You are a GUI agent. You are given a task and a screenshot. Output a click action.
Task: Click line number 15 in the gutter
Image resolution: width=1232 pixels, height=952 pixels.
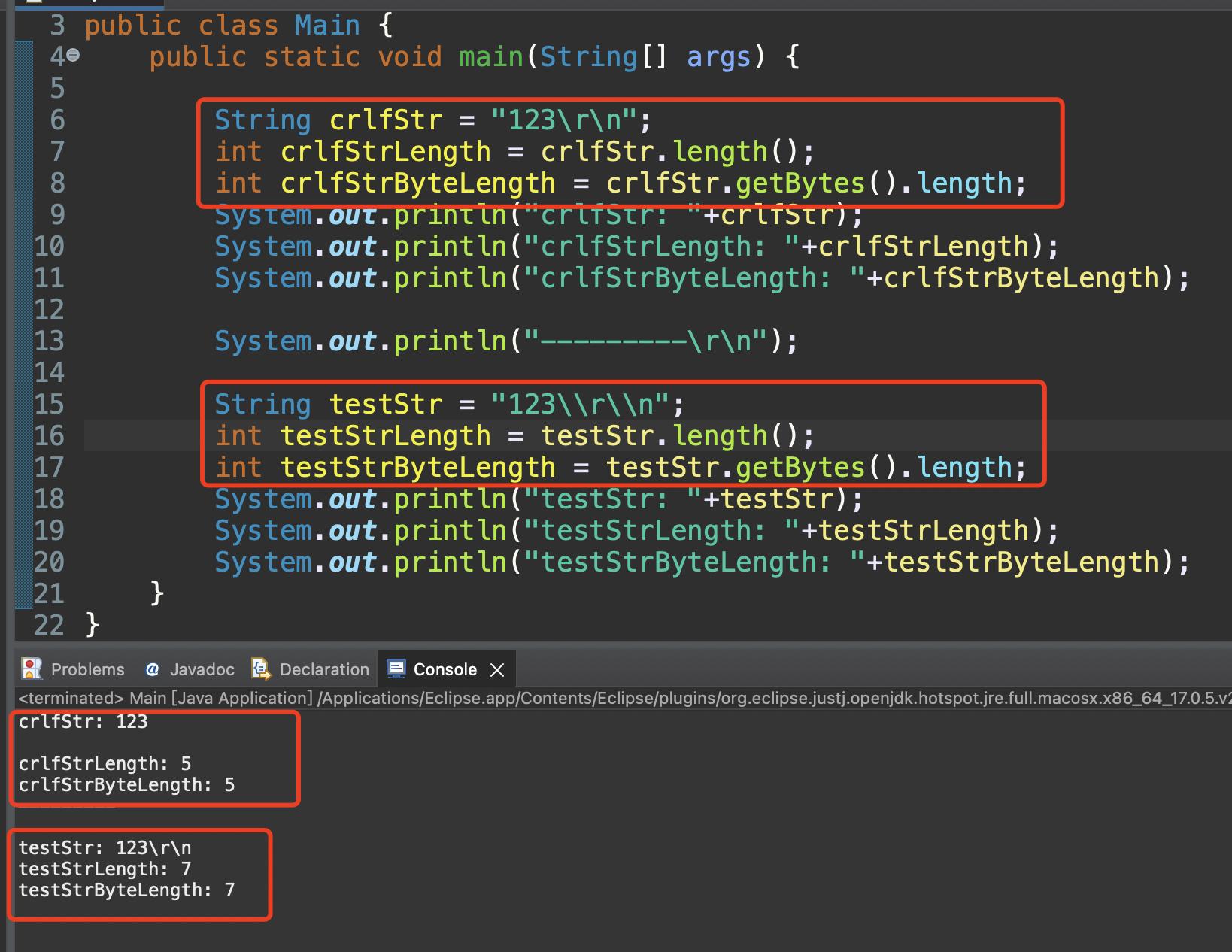click(x=48, y=404)
